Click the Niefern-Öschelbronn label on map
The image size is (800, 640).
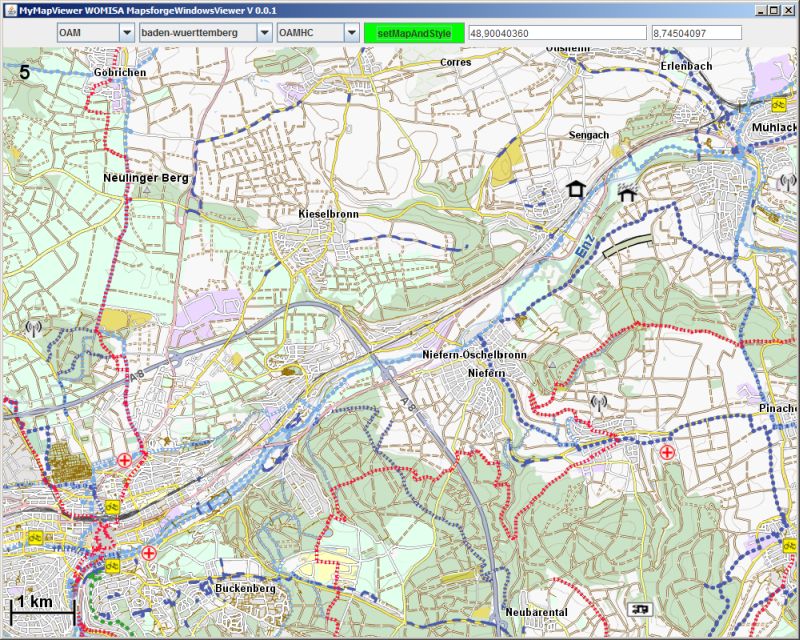473,355
